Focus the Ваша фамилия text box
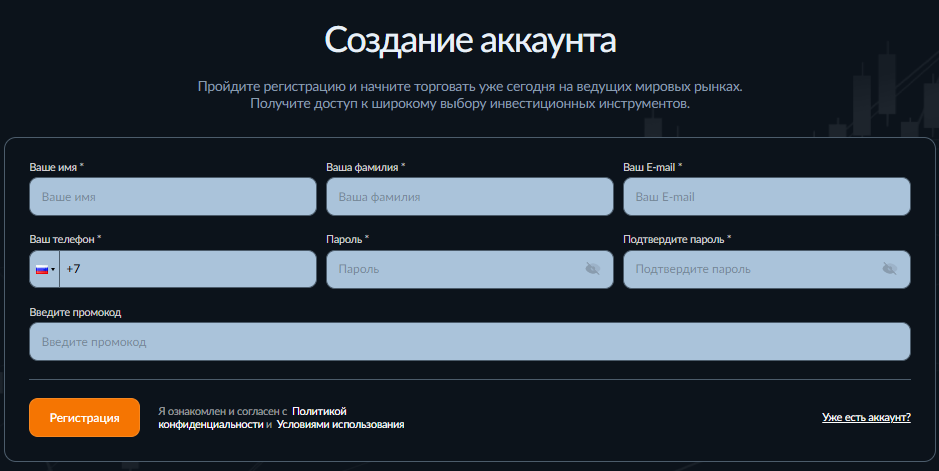Screen dimensions: 939x471 (x=469, y=197)
